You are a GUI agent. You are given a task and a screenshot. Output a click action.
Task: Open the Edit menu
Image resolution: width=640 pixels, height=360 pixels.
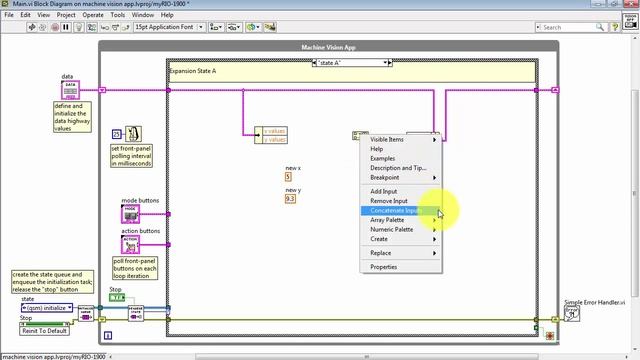25,15
